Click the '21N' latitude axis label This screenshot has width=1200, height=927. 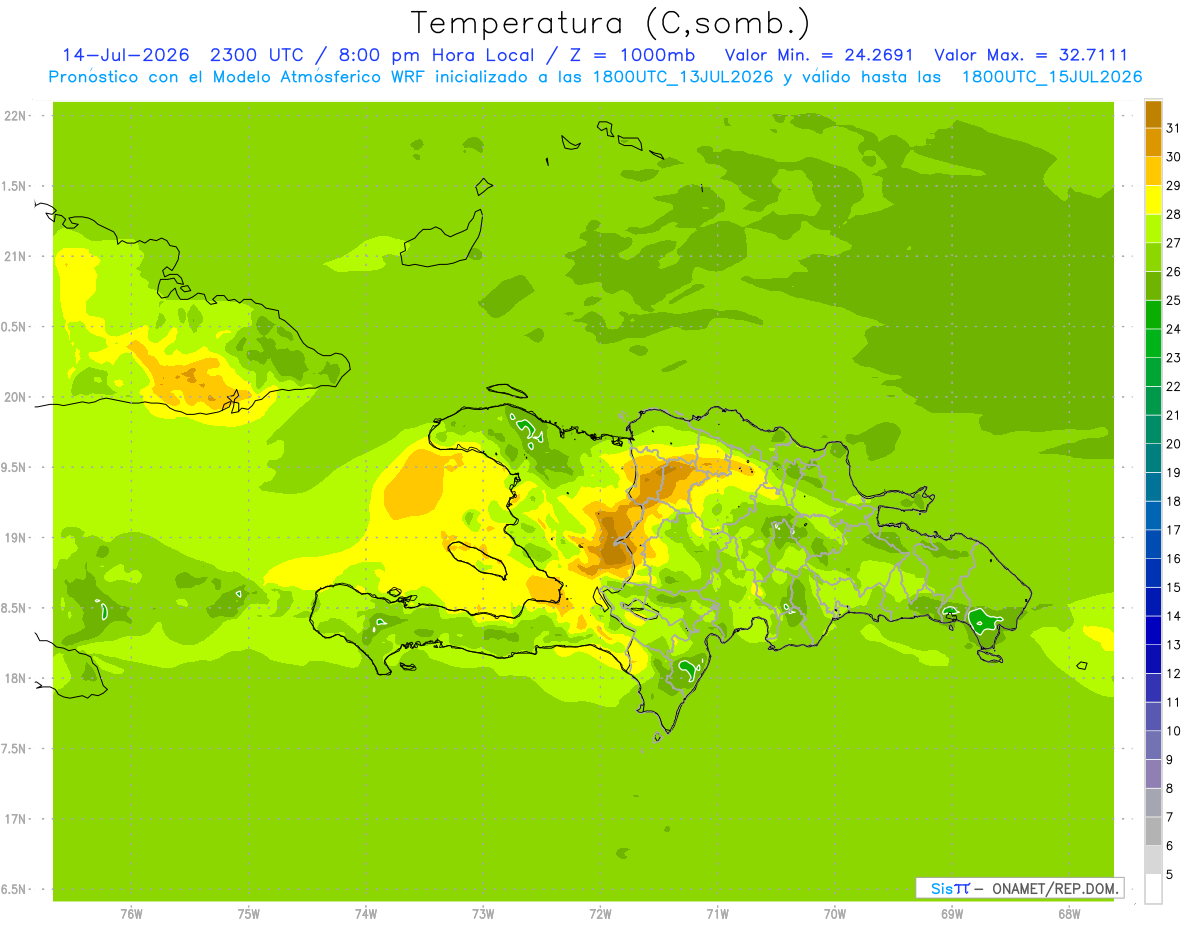click(16, 256)
